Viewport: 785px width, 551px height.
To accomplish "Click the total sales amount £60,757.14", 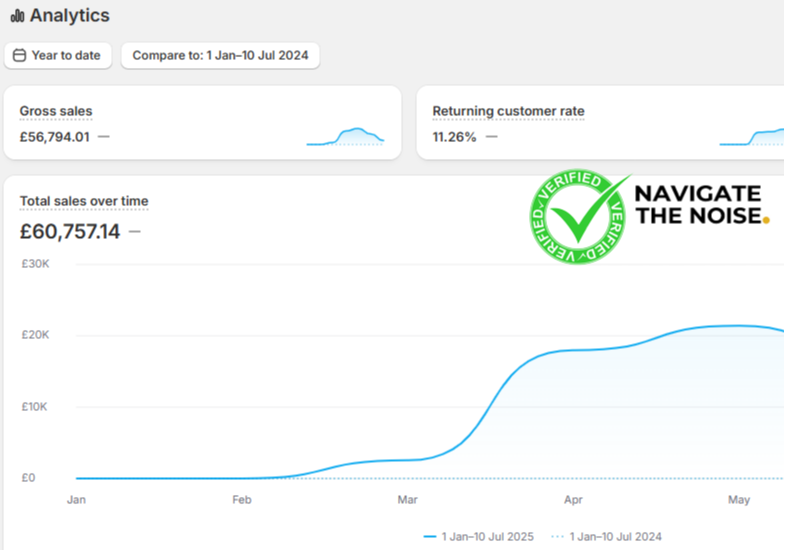I will point(70,232).
